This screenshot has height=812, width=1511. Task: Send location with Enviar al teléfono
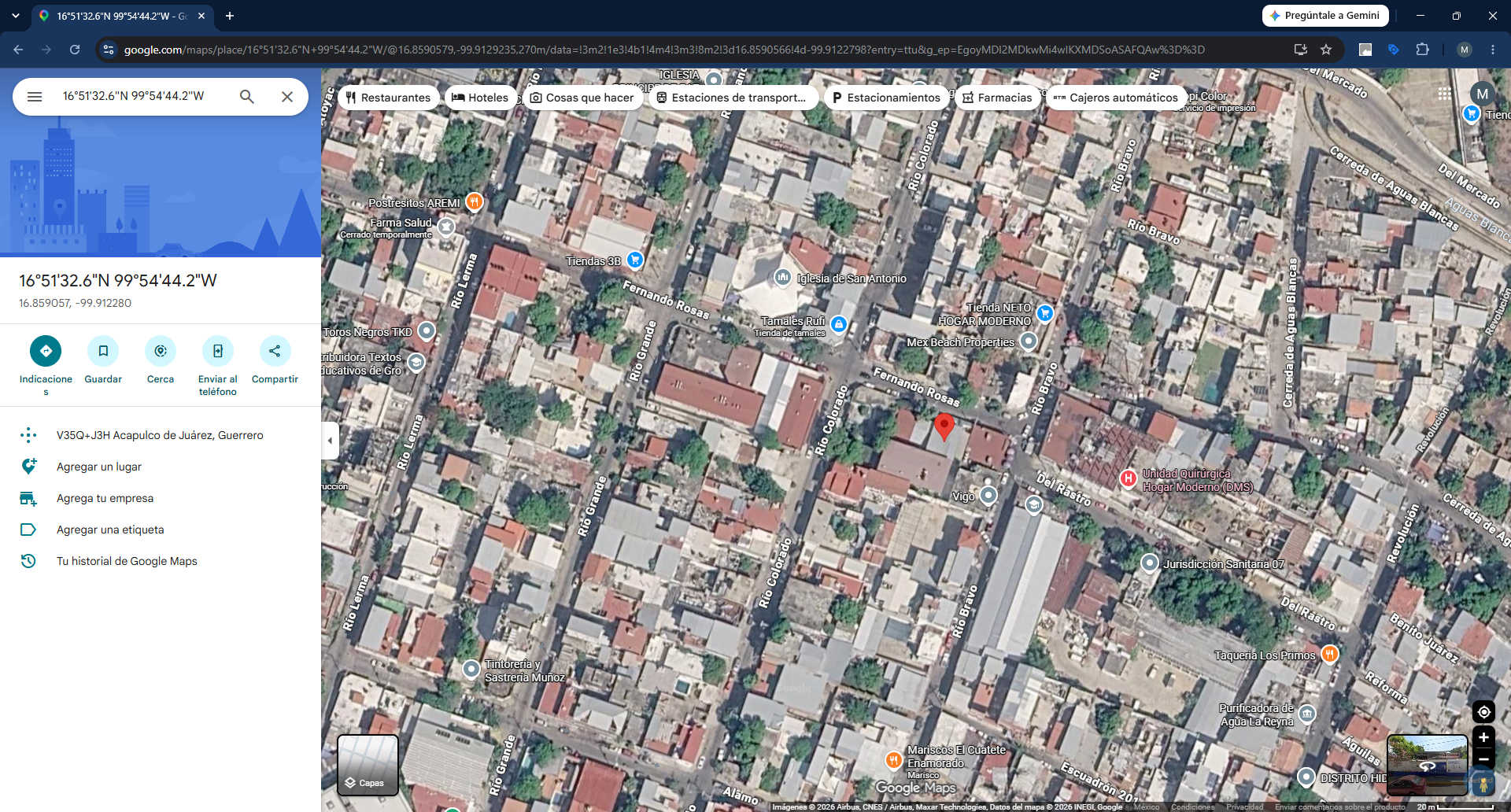[218, 351]
